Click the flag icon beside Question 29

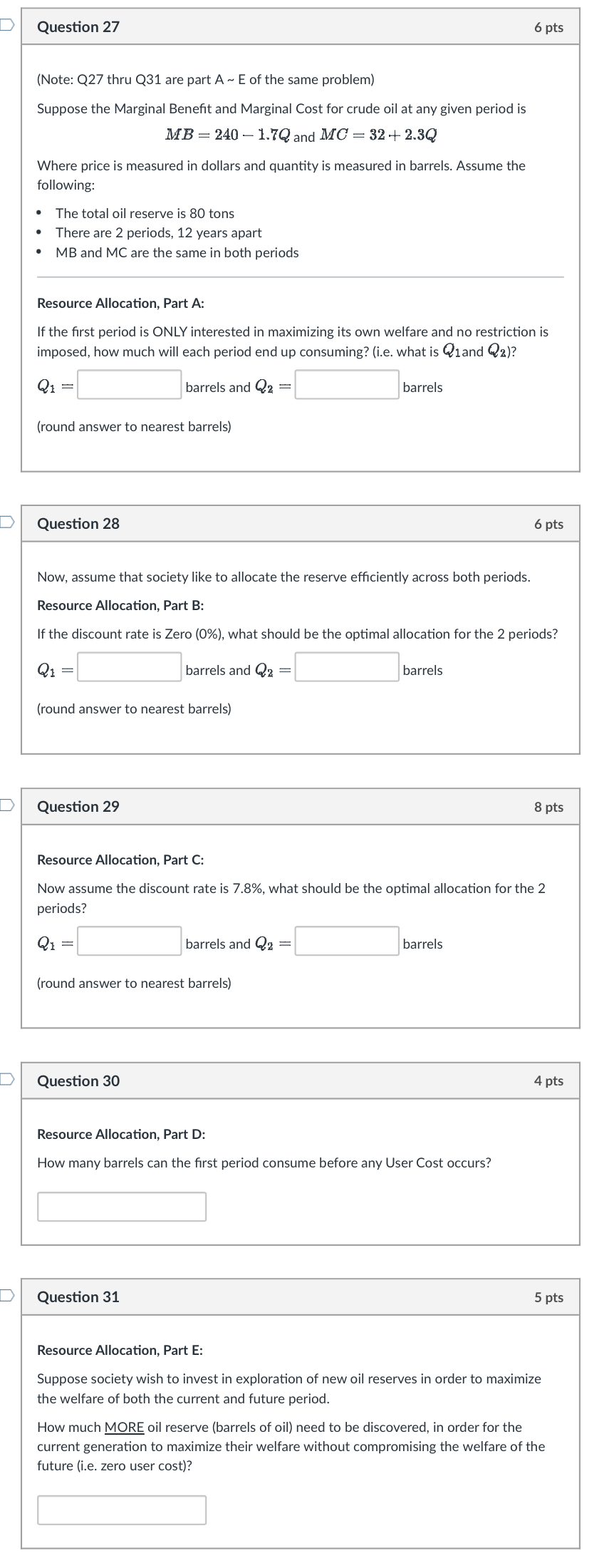coord(5,804)
